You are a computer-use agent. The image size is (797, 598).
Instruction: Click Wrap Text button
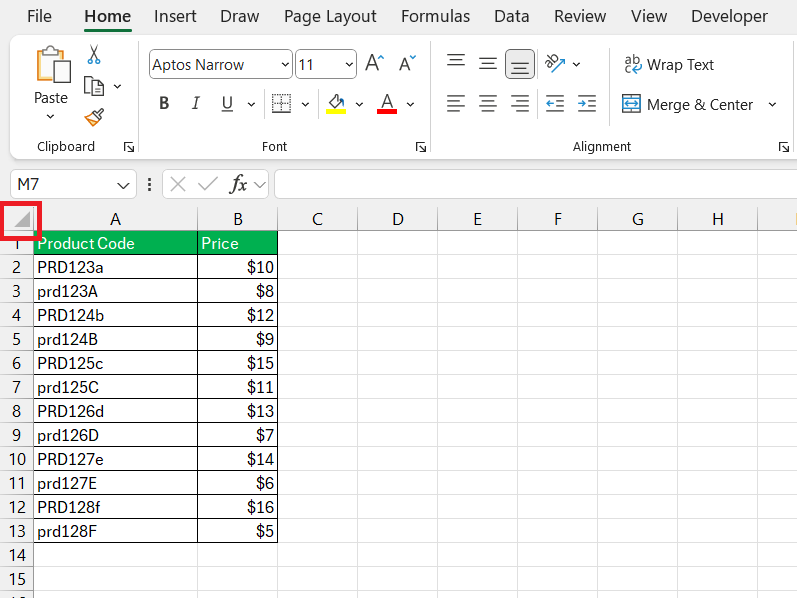(669, 65)
